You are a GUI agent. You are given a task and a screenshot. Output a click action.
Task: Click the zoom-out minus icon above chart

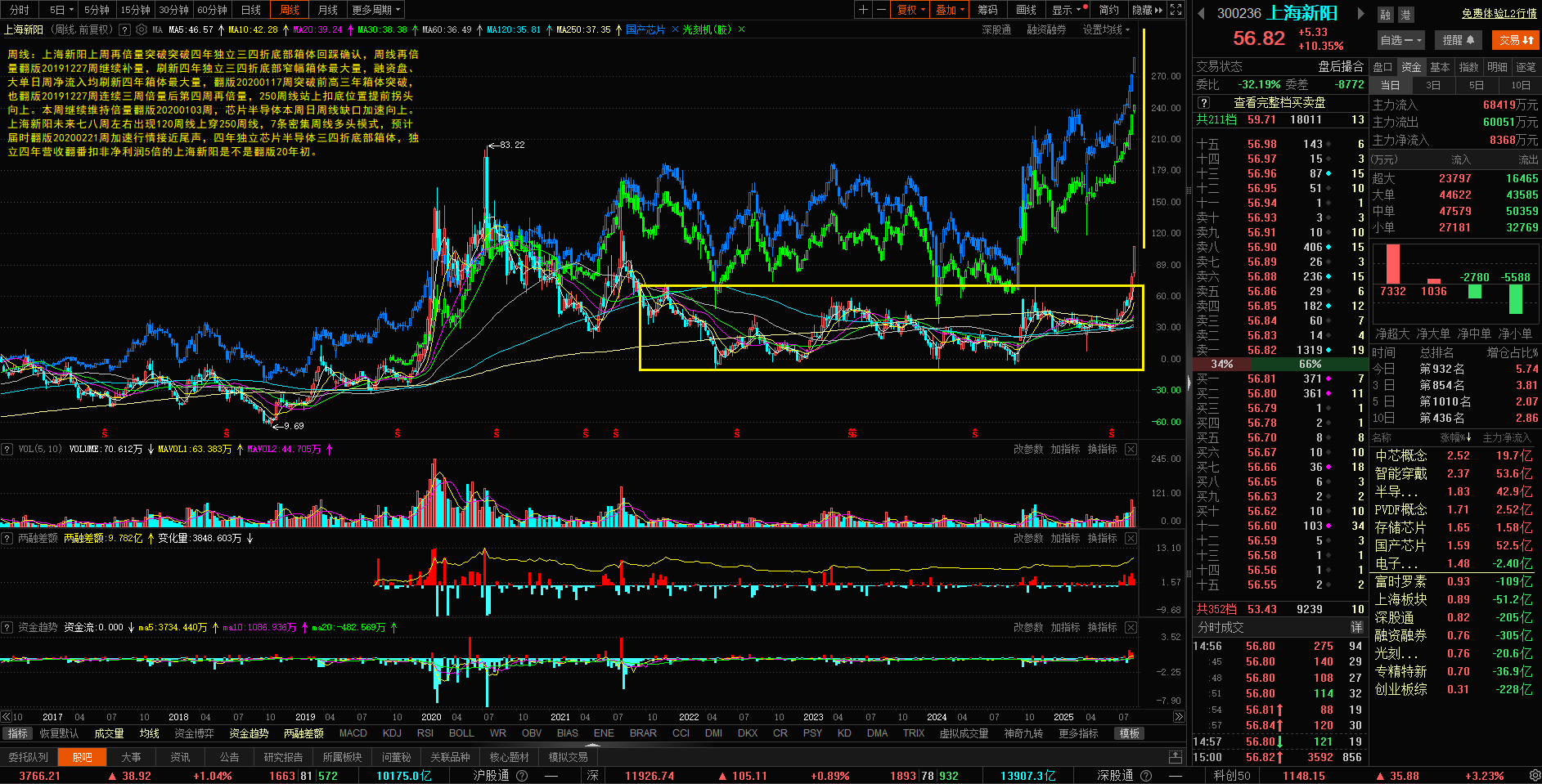pos(881,10)
